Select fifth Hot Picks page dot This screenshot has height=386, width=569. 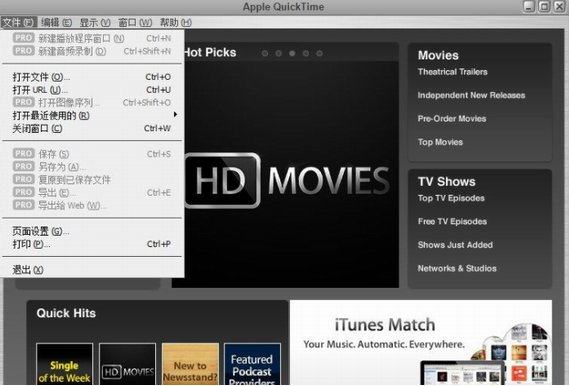[319, 53]
